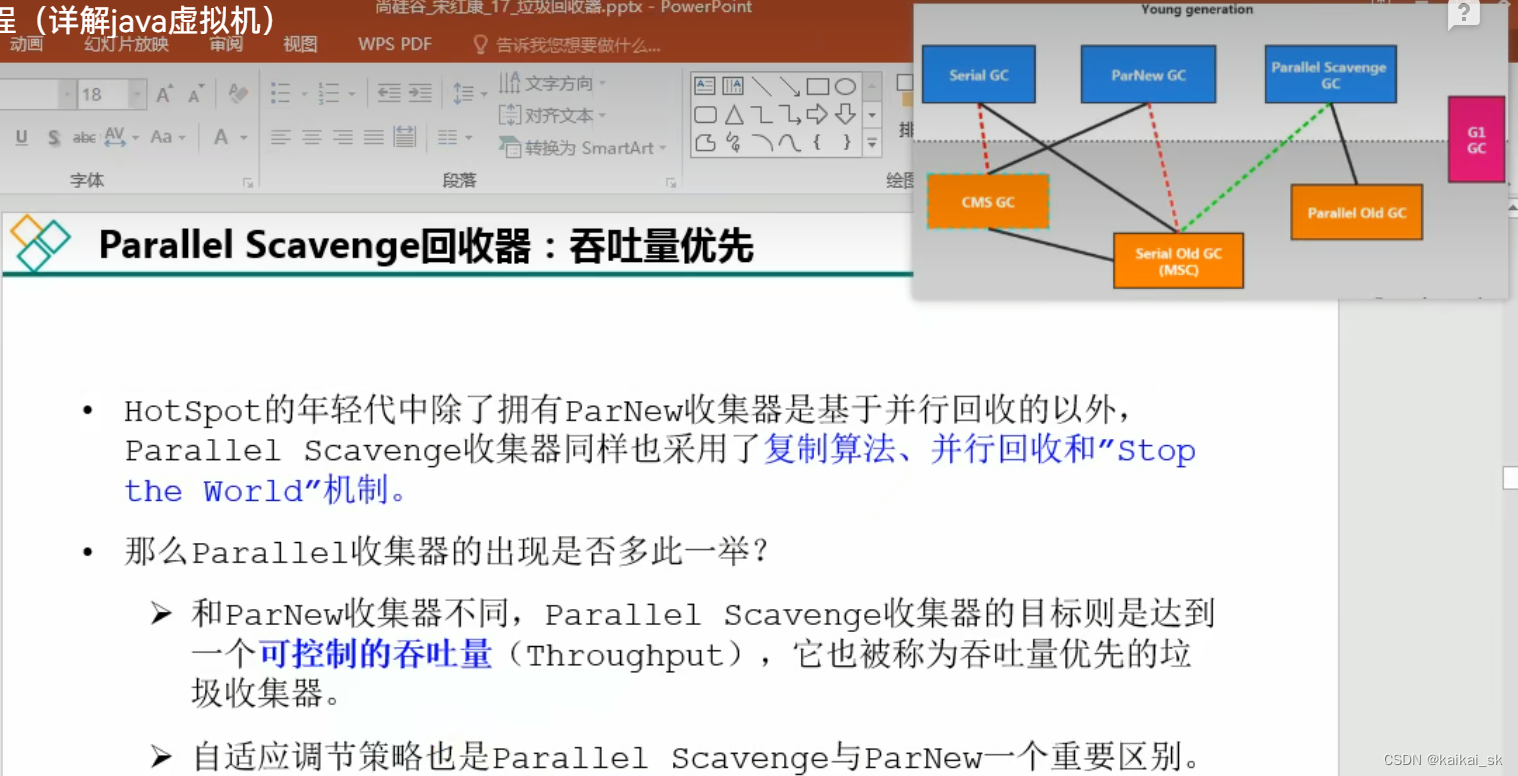Decrease the list indent level
Screen dimensions: 1518x776
pyautogui.click(x=388, y=94)
